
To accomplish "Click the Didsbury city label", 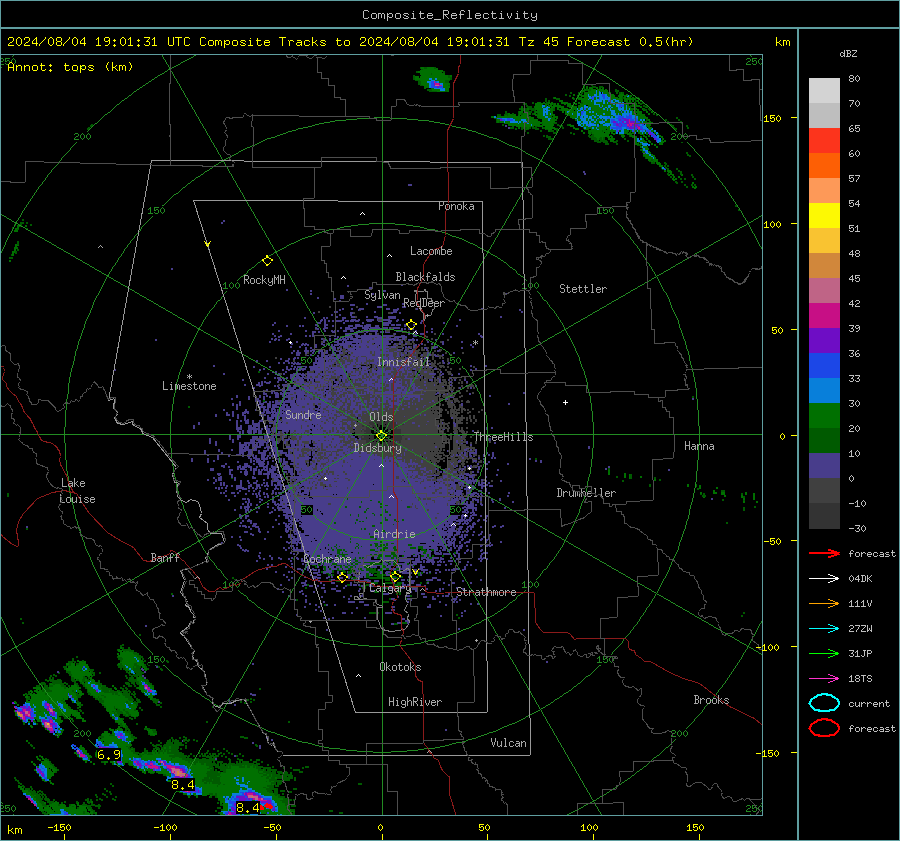I will click(x=377, y=448).
